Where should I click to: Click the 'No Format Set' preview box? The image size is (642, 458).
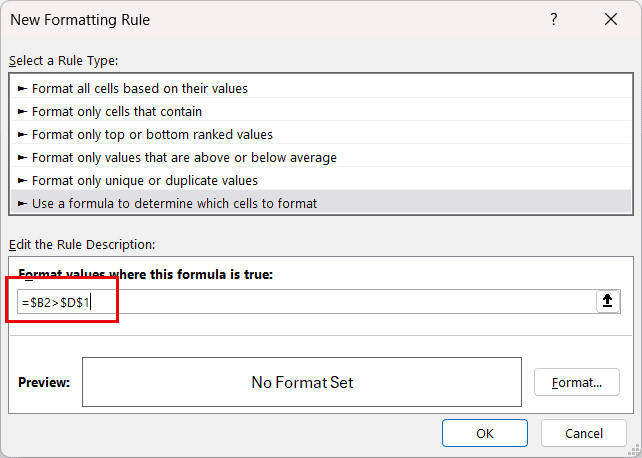coord(302,382)
